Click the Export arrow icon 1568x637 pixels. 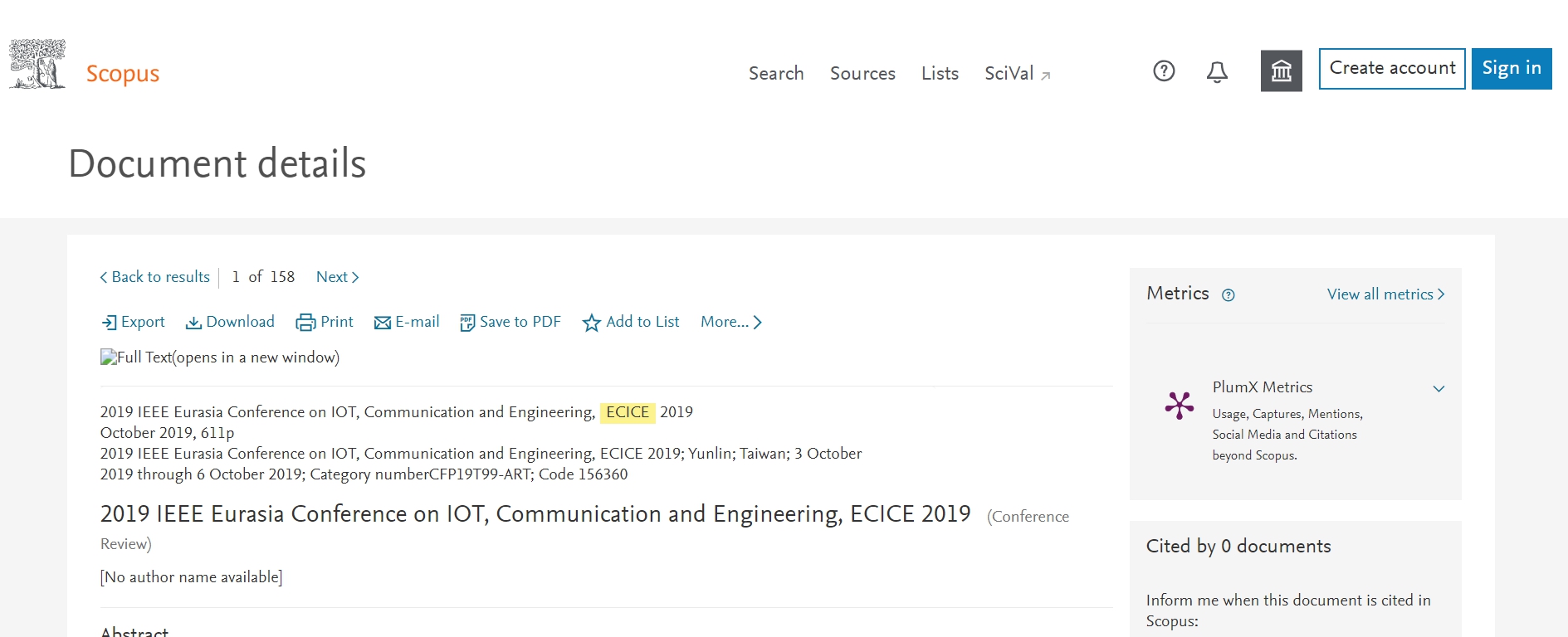[109, 323]
